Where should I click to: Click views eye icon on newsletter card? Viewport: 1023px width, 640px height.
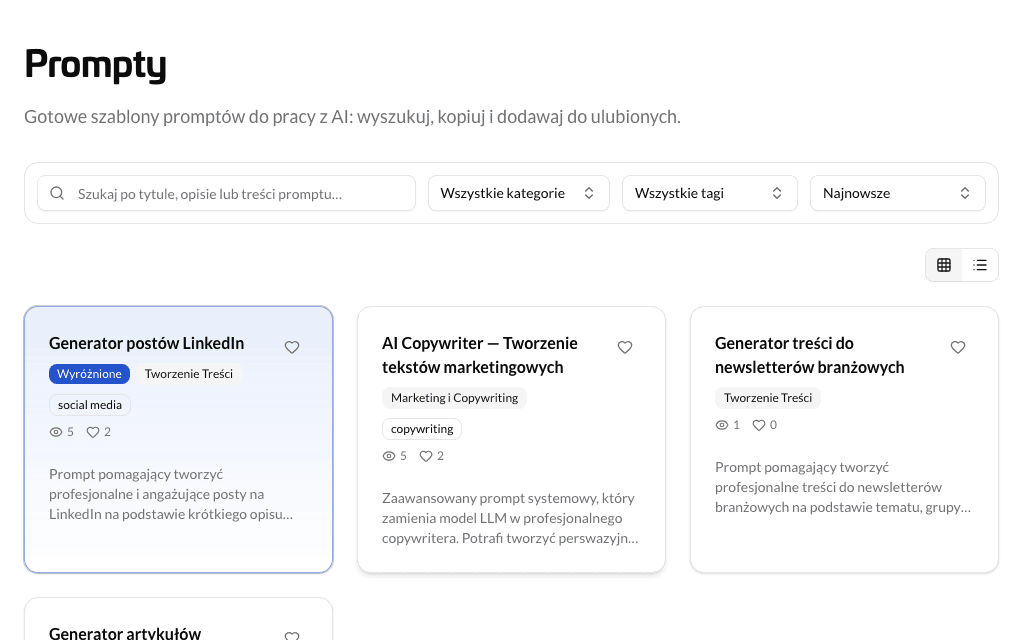point(722,425)
